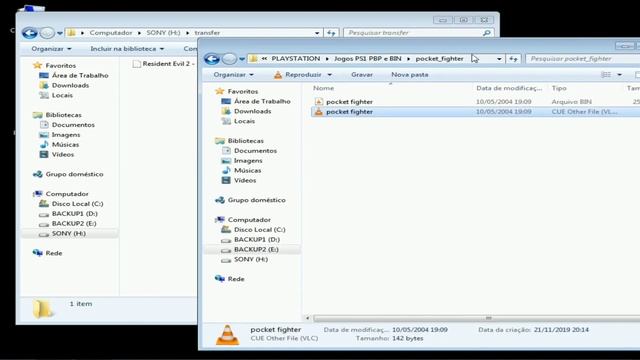Click SONY (H:) drive icon, transfer window

[44, 234]
